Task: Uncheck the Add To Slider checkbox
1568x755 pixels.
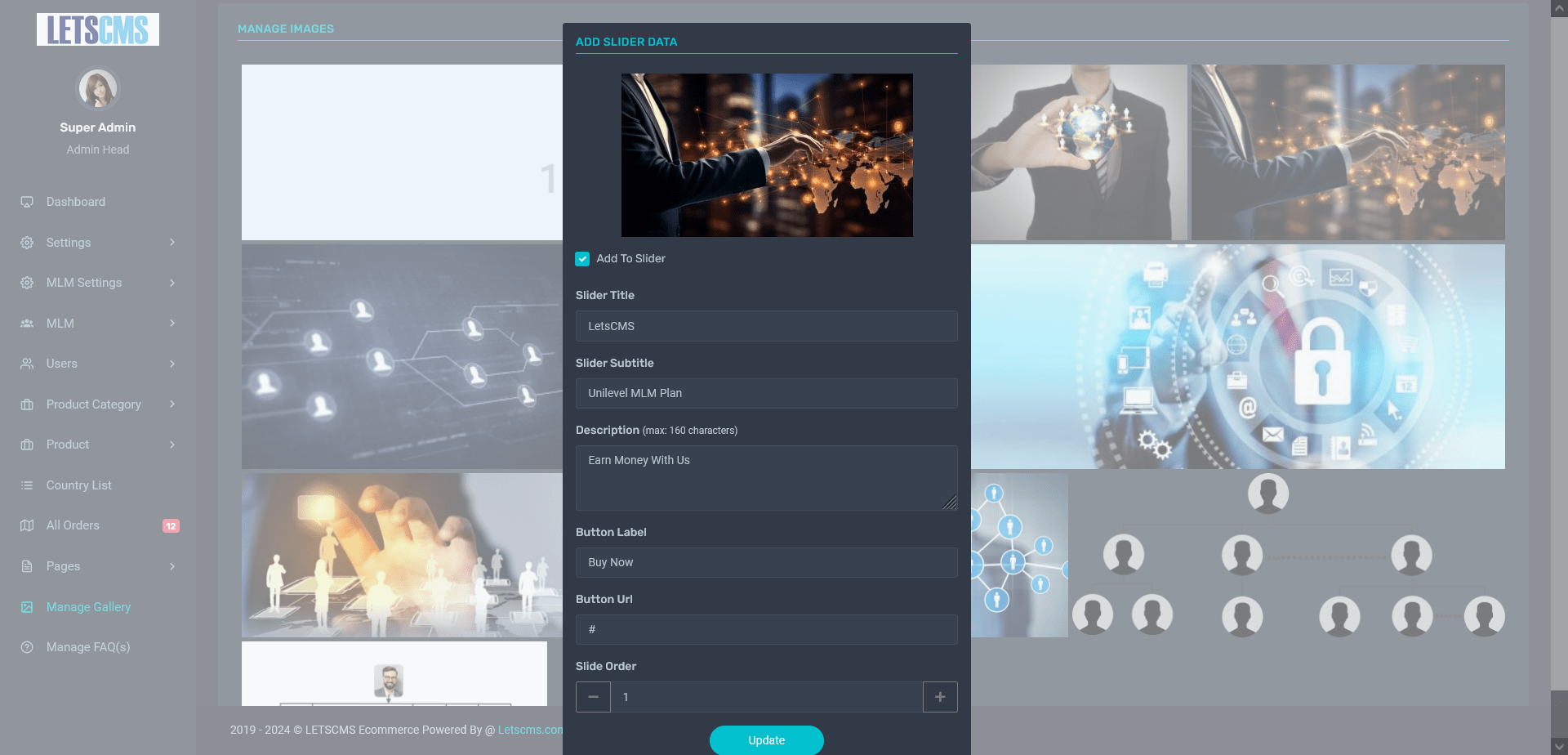Action: point(582,259)
